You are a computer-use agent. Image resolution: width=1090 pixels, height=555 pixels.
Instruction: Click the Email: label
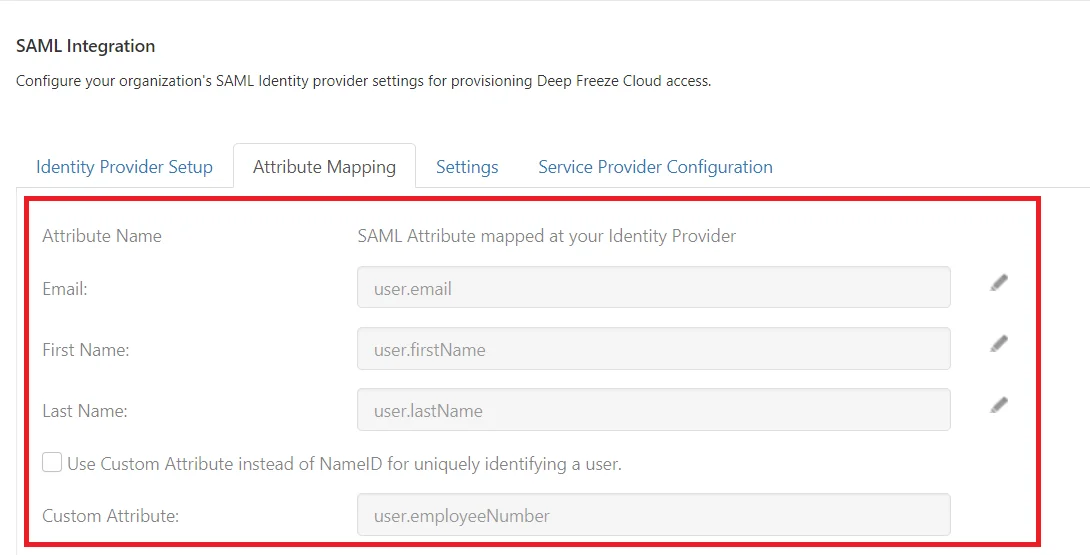tap(65, 289)
